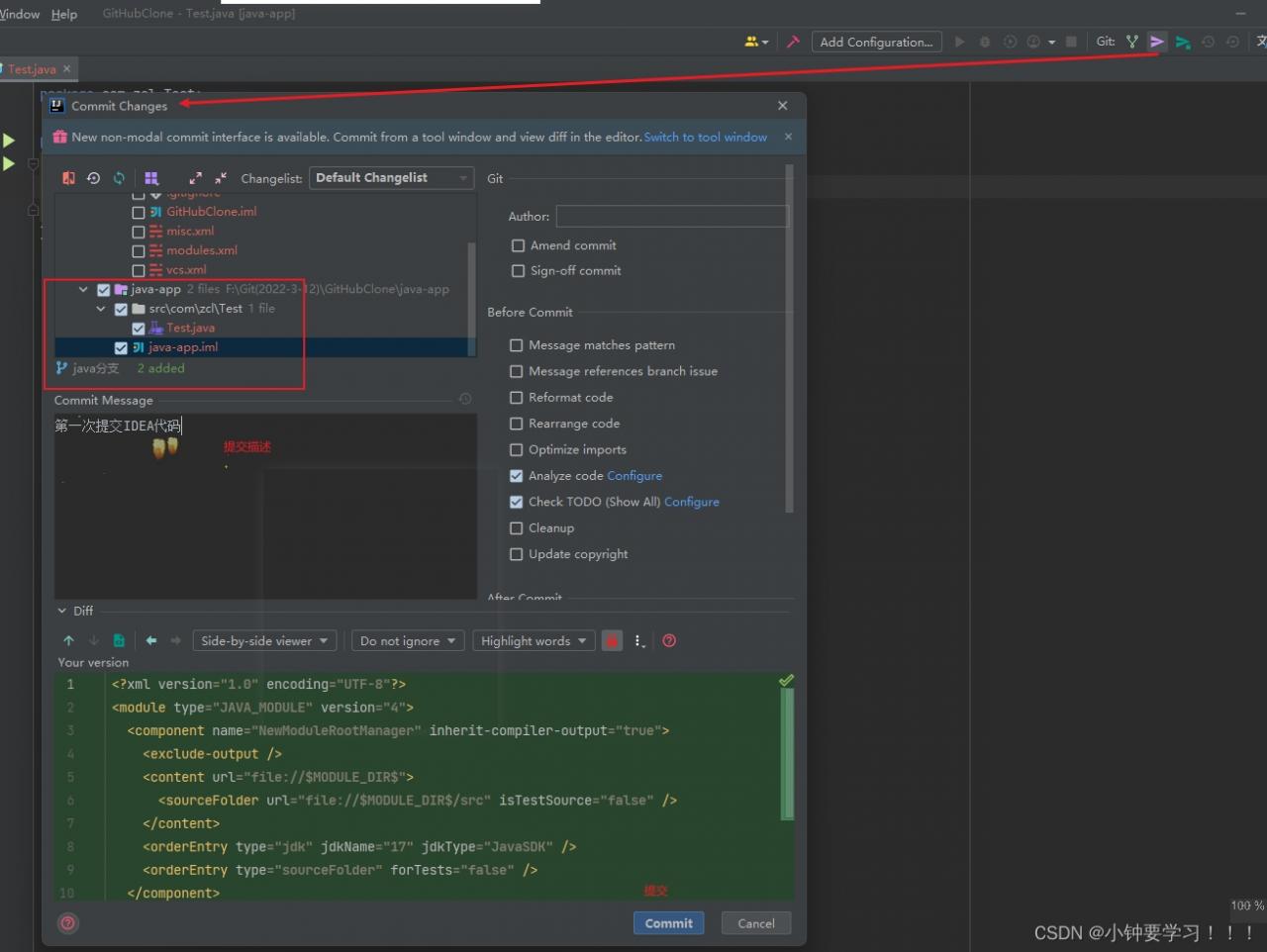Click the red disable editing lock icon

[x=612, y=641]
